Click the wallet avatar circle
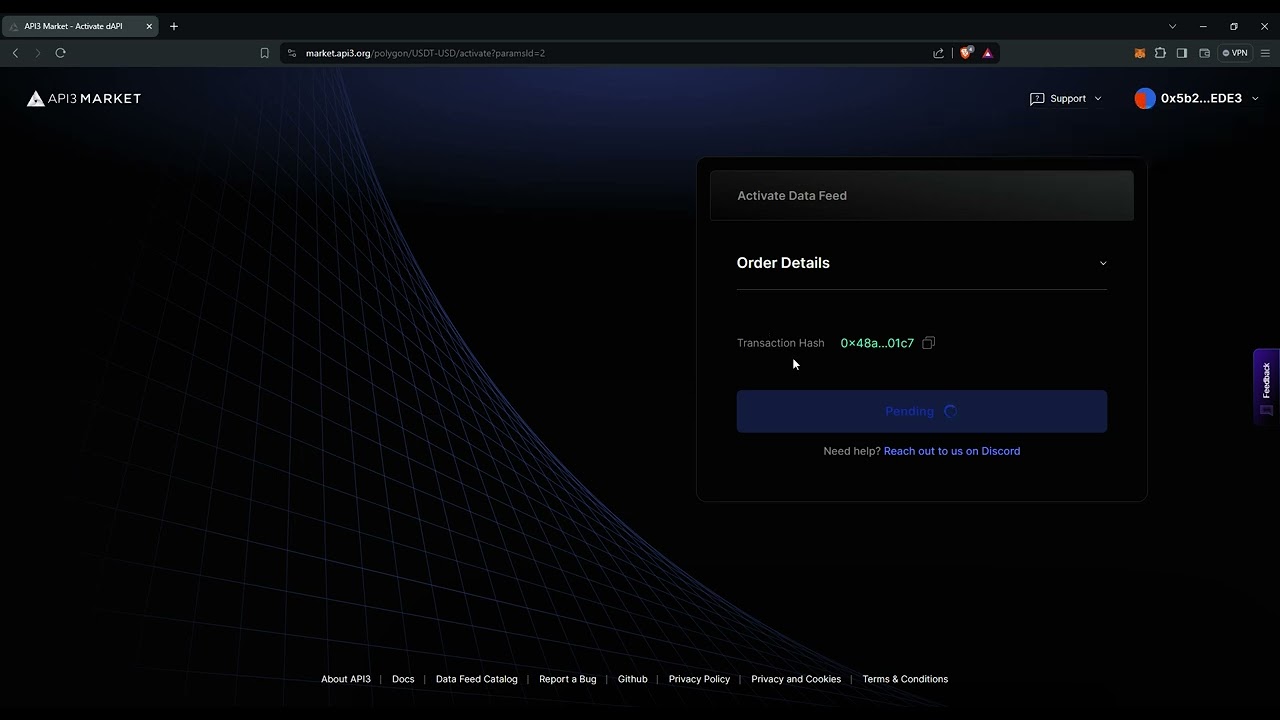 pos(1145,98)
